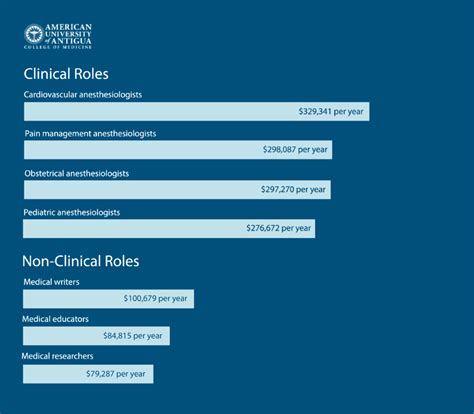Screen dimensions: 474x414
Task: Click the caduceus emblem in the logo
Action: [x=34, y=34]
